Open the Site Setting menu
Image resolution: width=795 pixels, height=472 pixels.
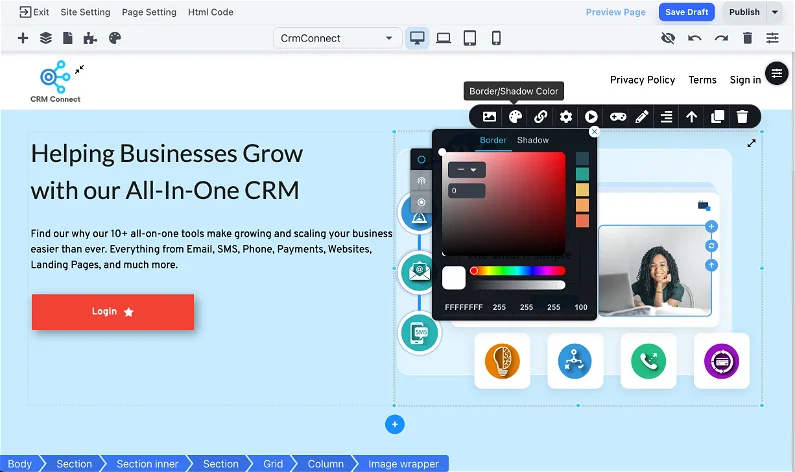tap(85, 12)
